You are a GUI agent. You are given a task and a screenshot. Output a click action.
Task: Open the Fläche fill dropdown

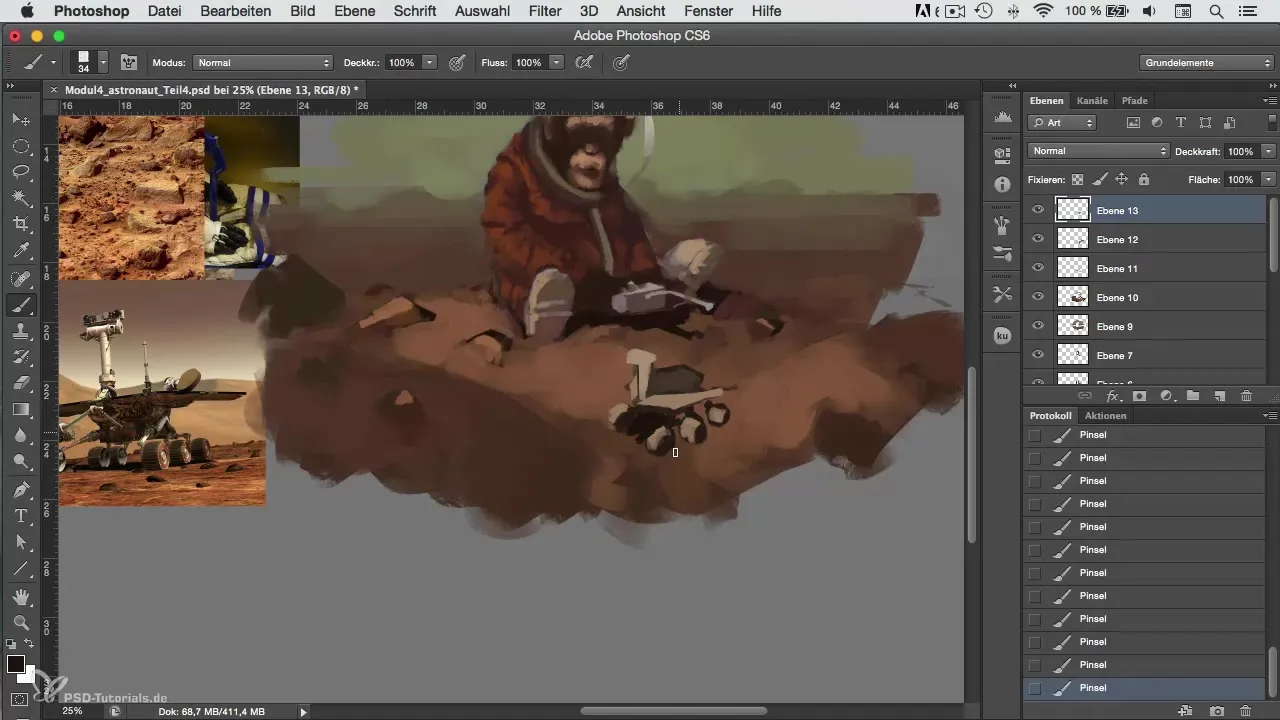pyautogui.click(x=1269, y=179)
